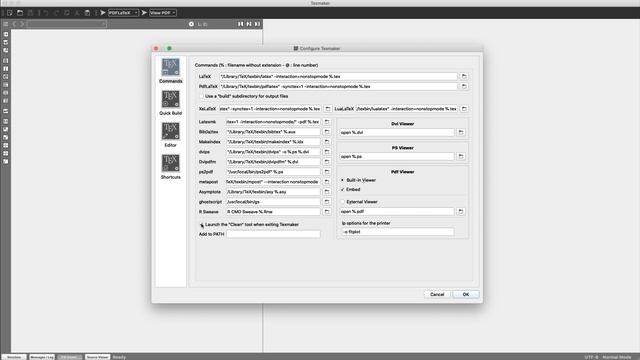
Task: Click into the Dvi Viewer command field
Action: point(397,132)
